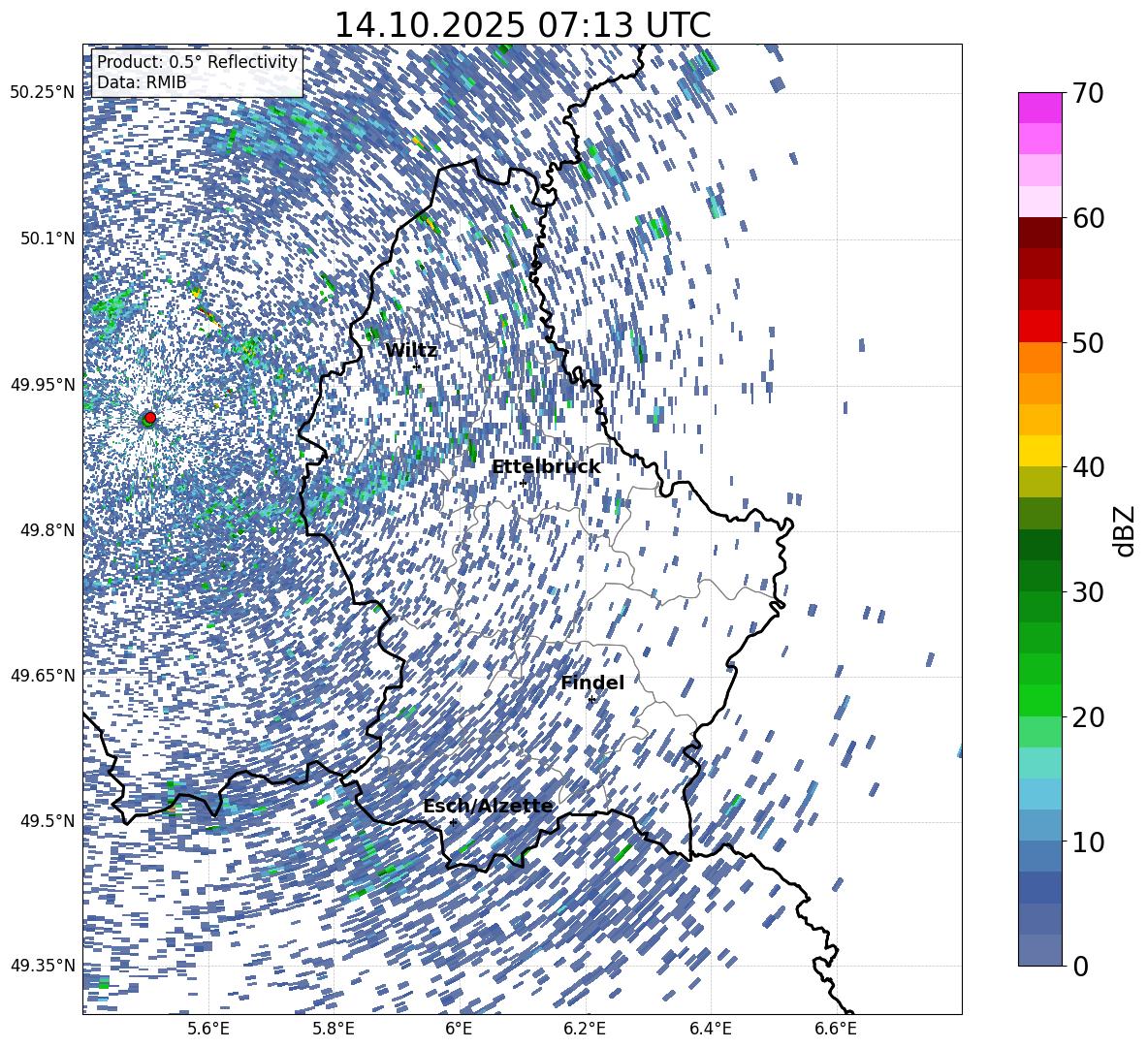1148x1048 pixels.
Task: Select the Ettelbruck city label
Action: pos(545,467)
